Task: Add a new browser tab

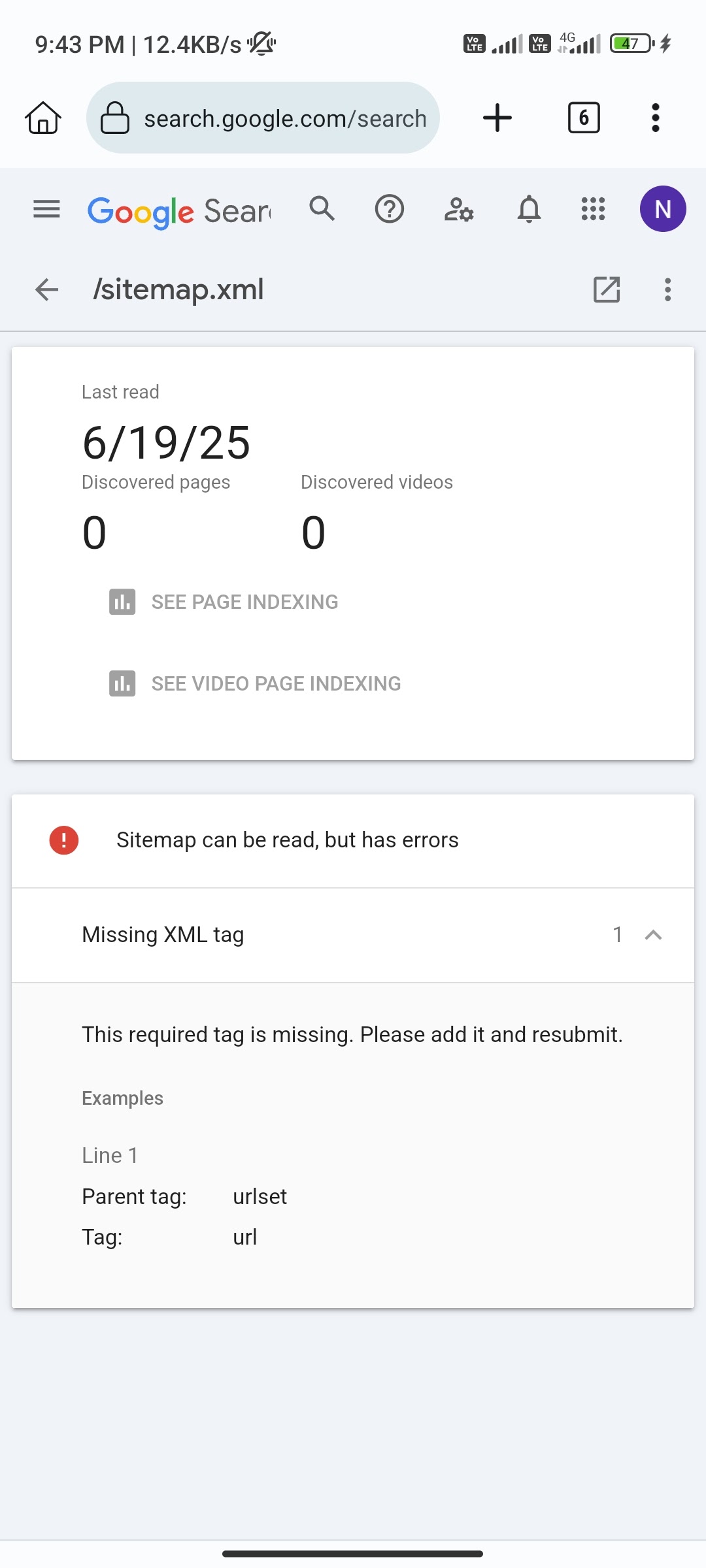Action: (497, 118)
